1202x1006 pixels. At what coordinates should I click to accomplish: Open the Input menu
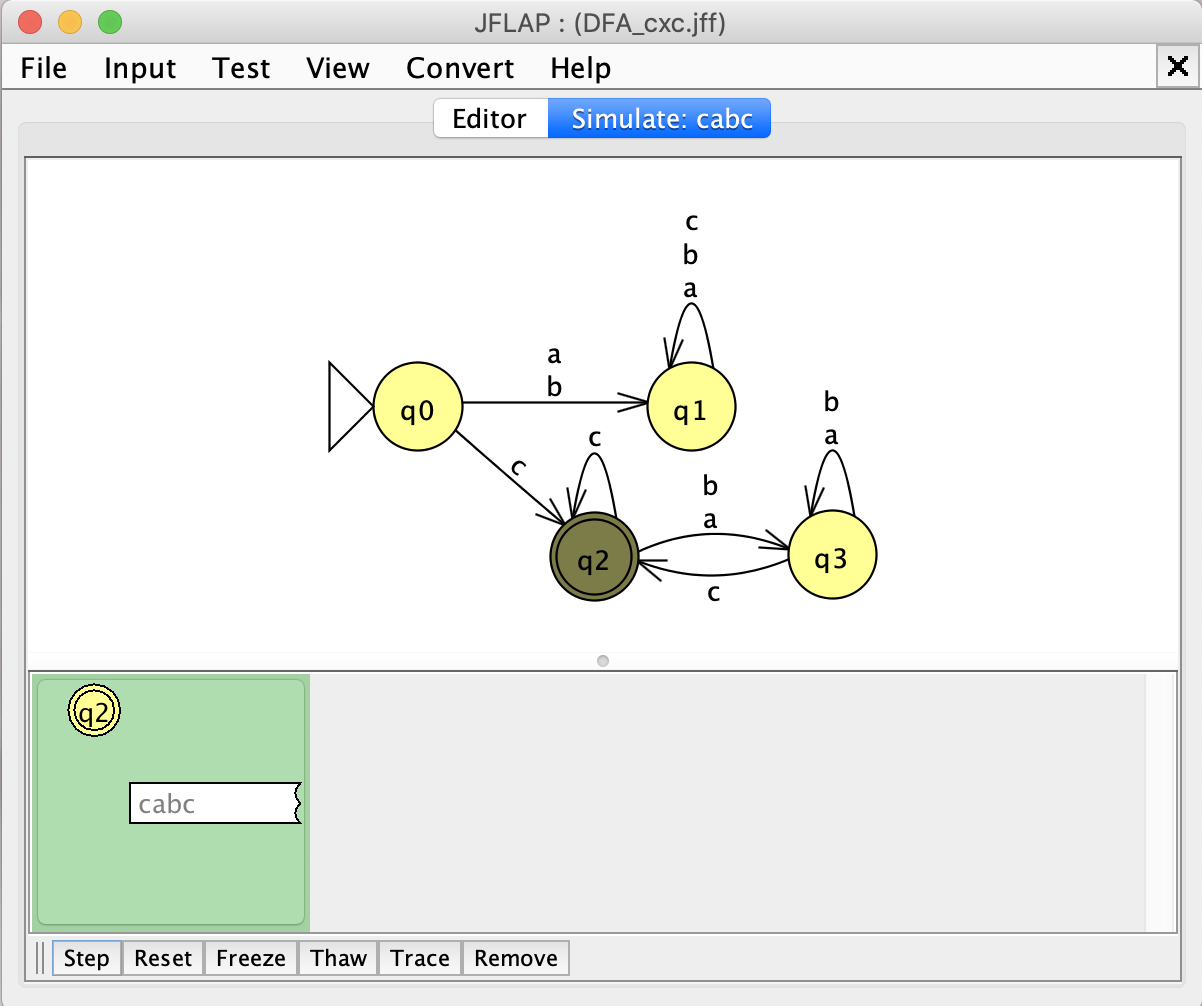tap(140, 68)
